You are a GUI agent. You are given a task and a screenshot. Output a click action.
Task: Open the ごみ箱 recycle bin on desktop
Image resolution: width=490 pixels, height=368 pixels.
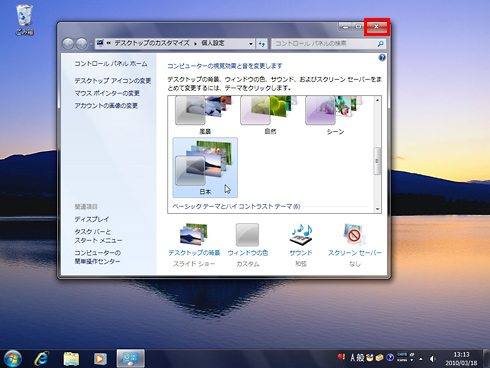(24, 19)
